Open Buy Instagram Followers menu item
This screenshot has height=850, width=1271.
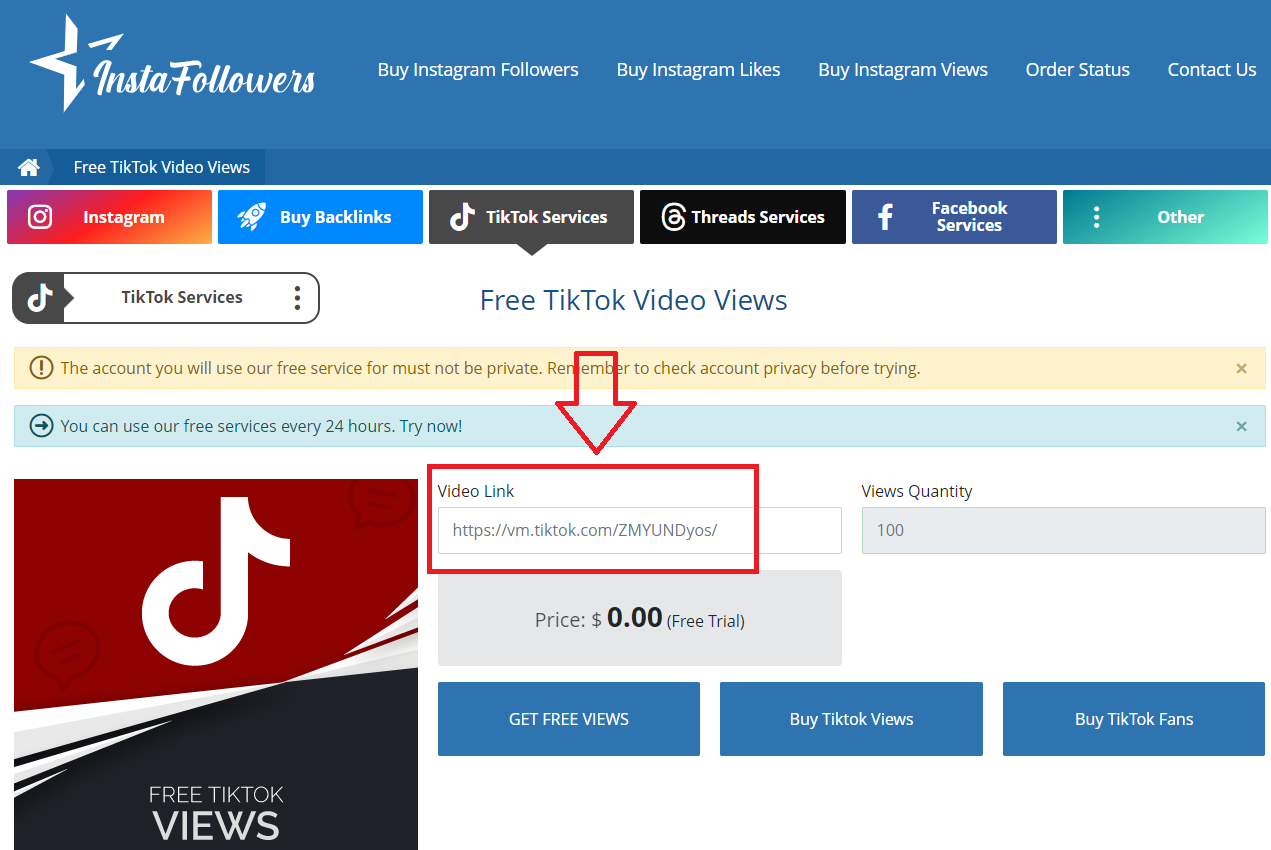coord(478,70)
